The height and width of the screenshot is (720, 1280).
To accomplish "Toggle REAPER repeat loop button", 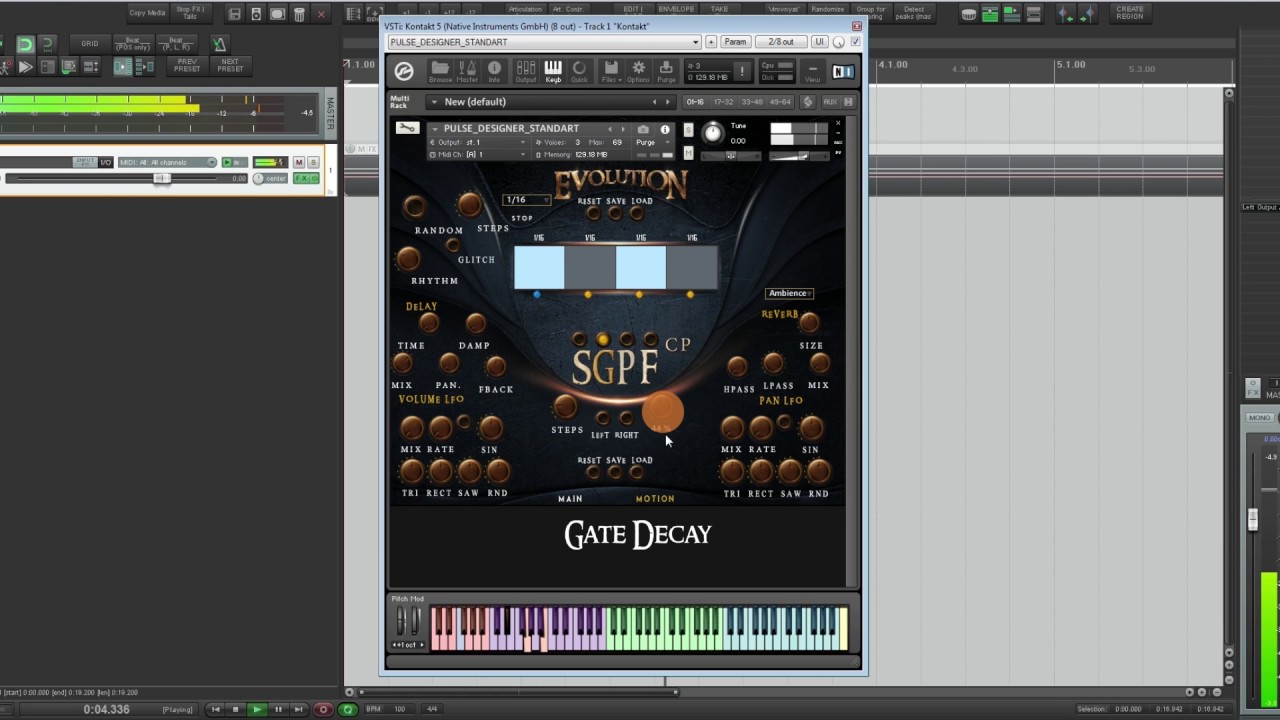I will click(347, 709).
